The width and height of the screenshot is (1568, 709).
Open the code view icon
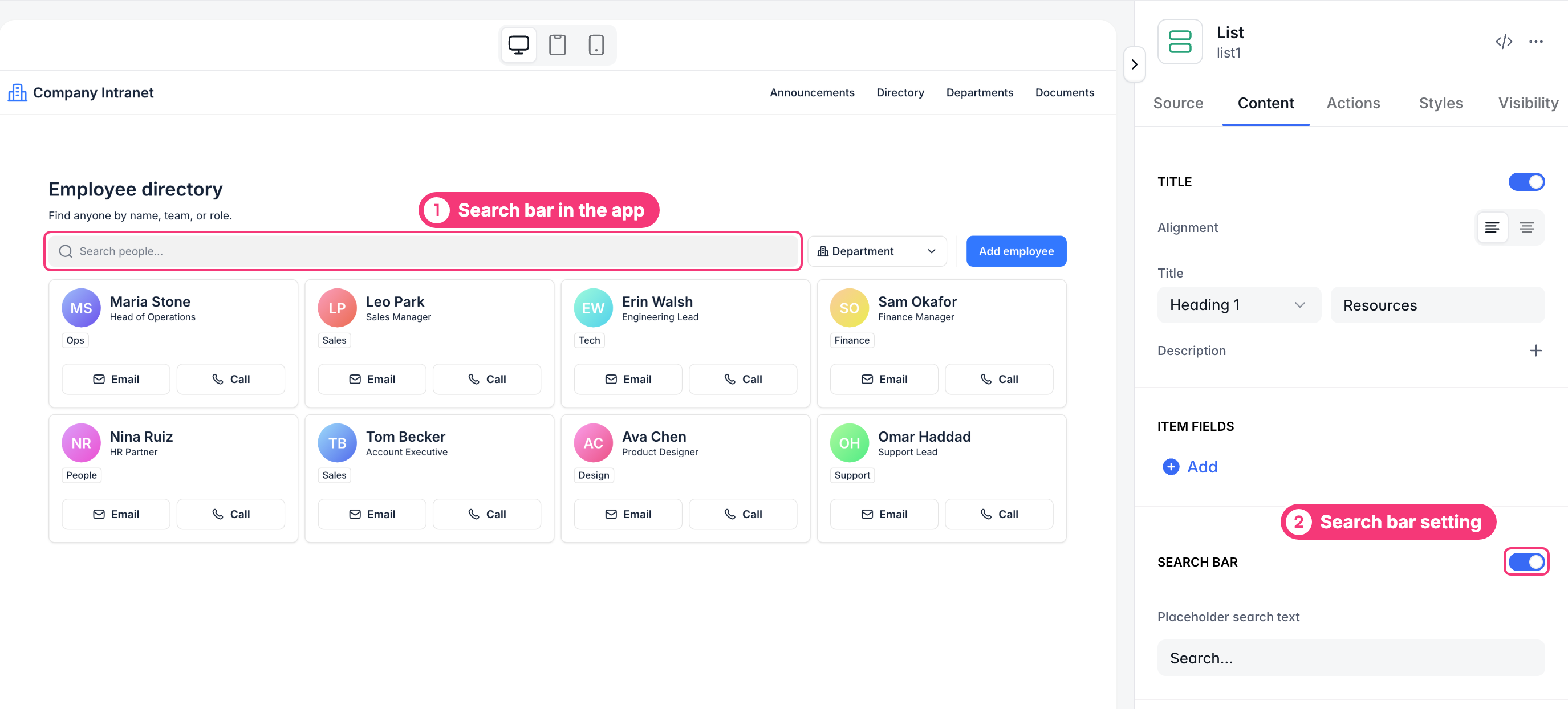coord(1504,42)
